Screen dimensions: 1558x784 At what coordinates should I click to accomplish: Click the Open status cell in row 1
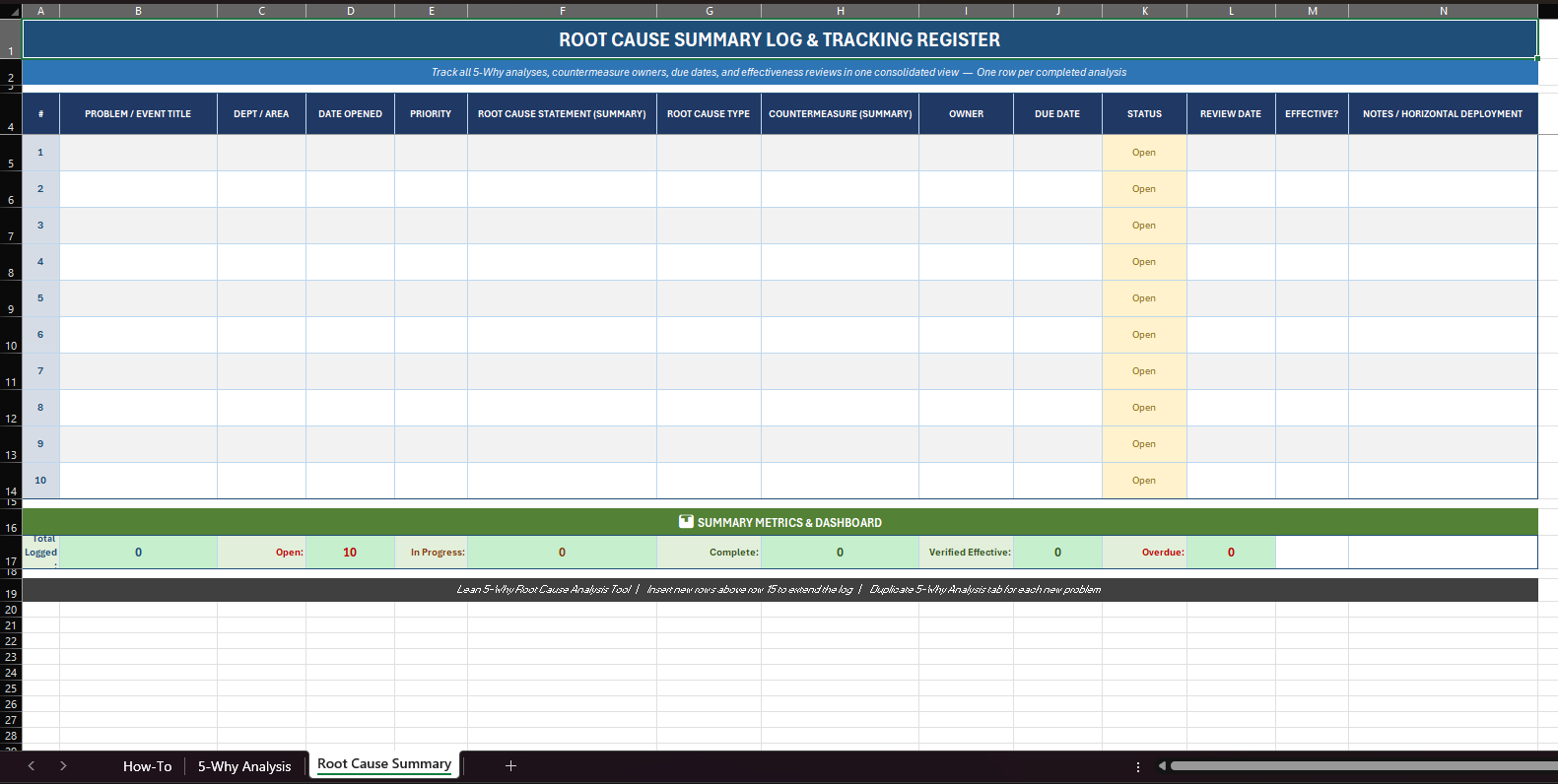1144,153
